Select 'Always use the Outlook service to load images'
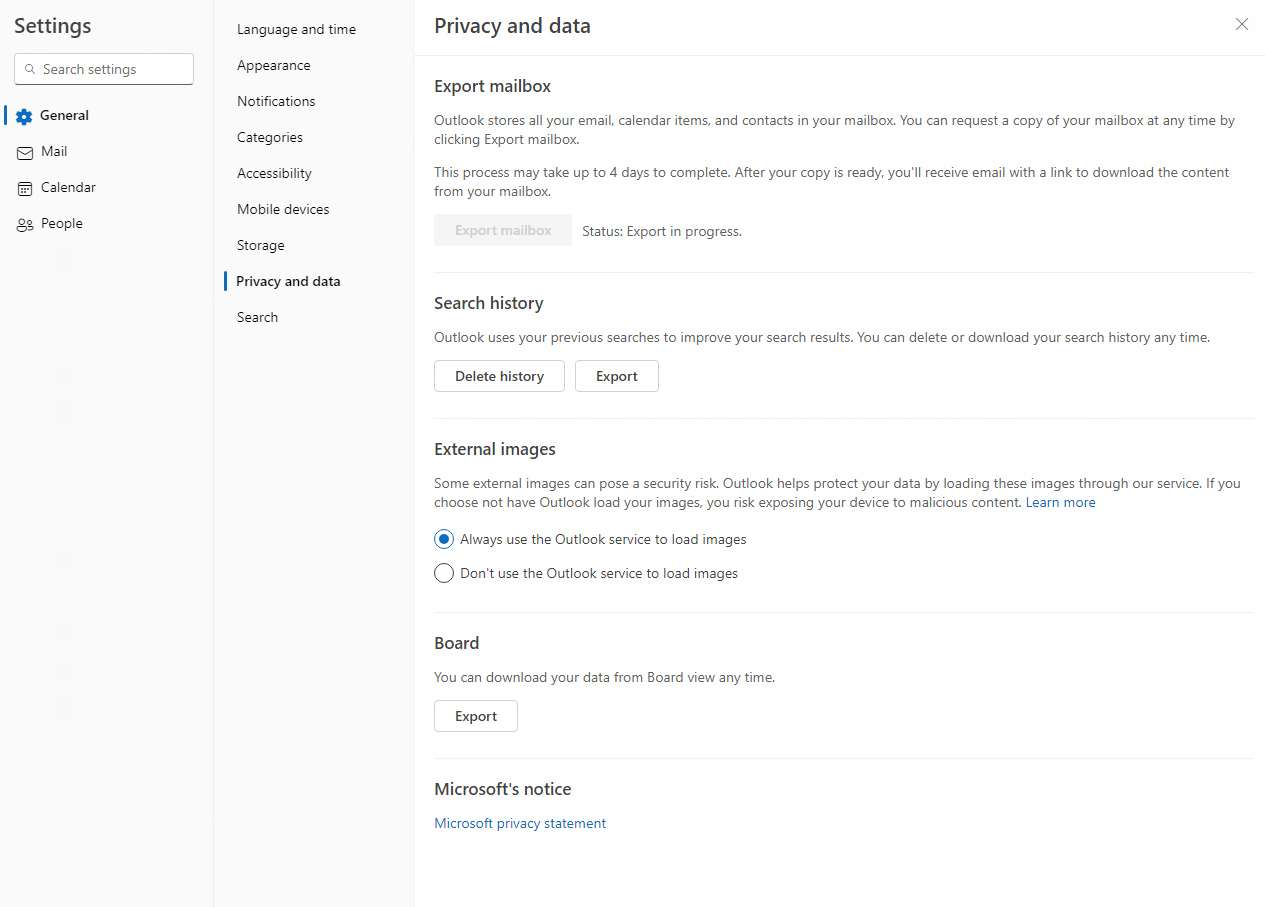The width and height of the screenshot is (1265, 907). click(x=443, y=538)
